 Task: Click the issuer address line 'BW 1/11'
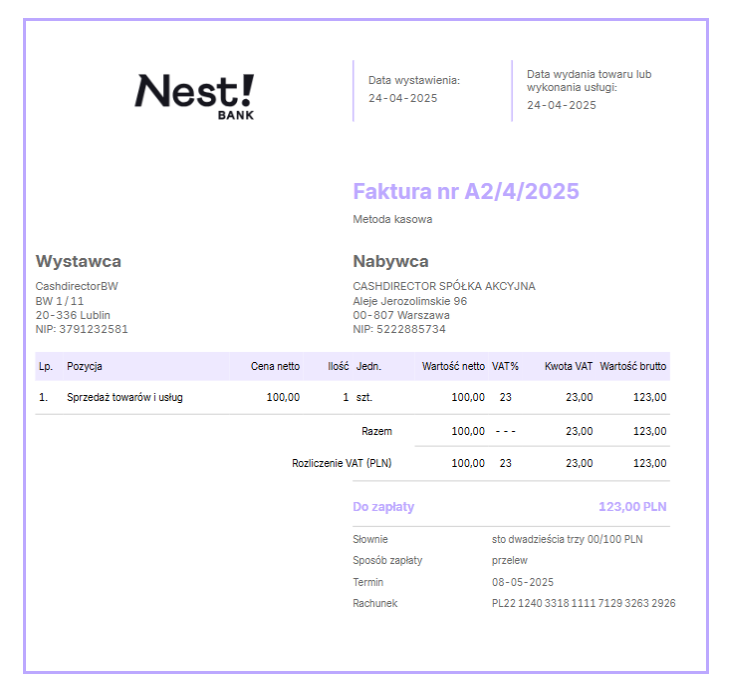coord(60,301)
